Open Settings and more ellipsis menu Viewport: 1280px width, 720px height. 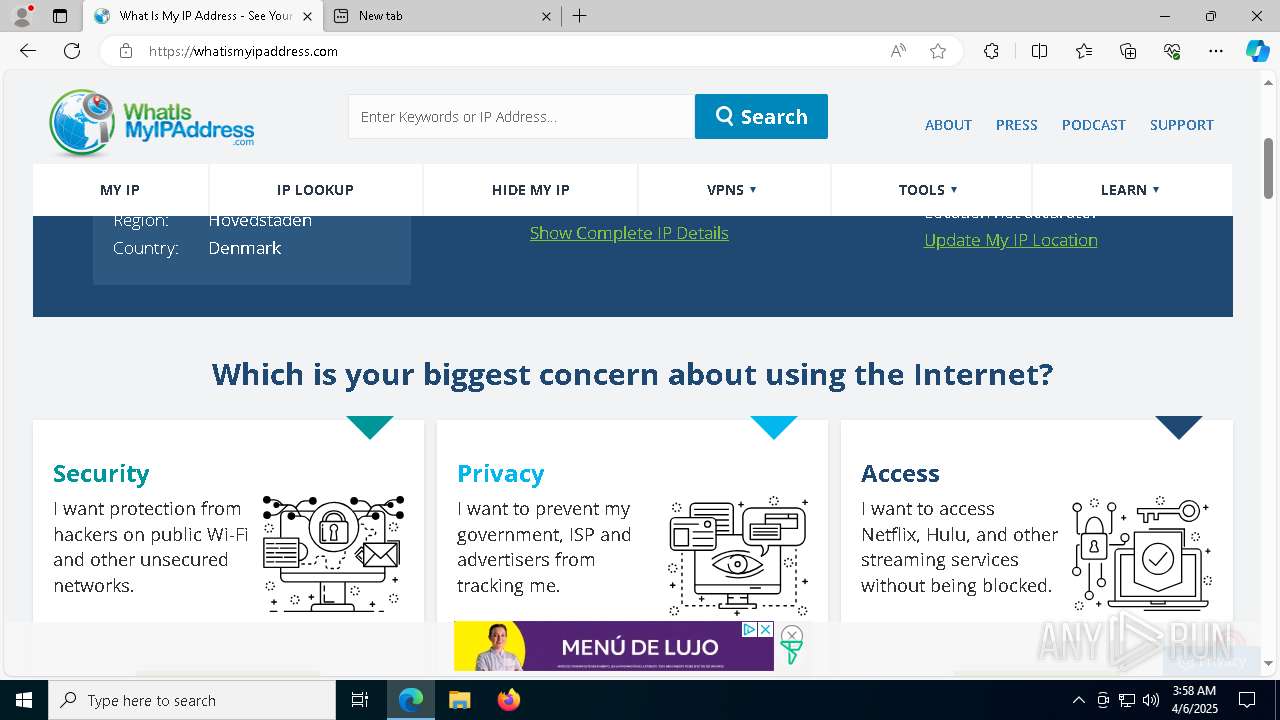click(1216, 51)
